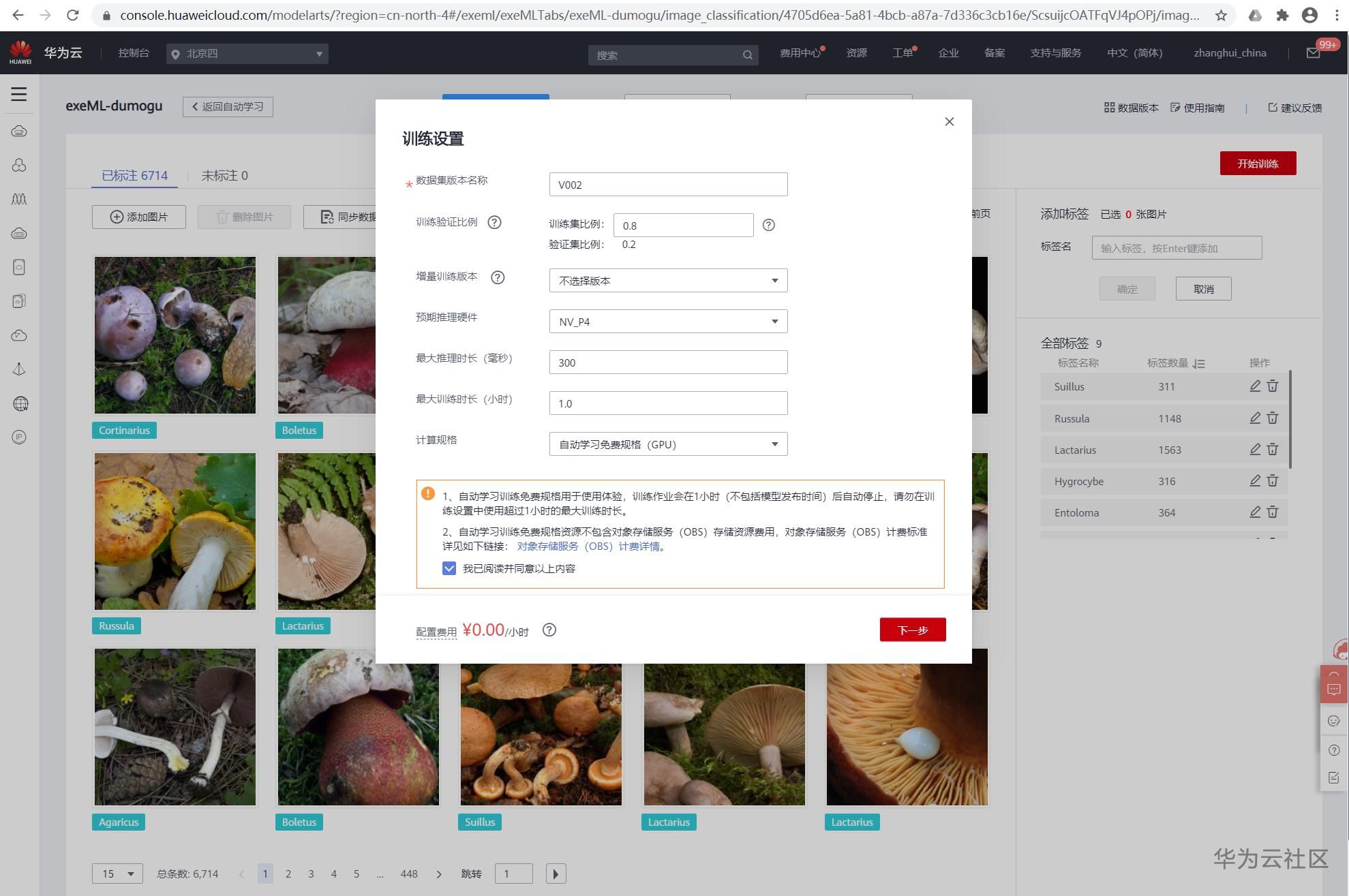The image size is (1349, 896).
Task: Open the Chrome three-dot menu
Action: [1337, 15]
